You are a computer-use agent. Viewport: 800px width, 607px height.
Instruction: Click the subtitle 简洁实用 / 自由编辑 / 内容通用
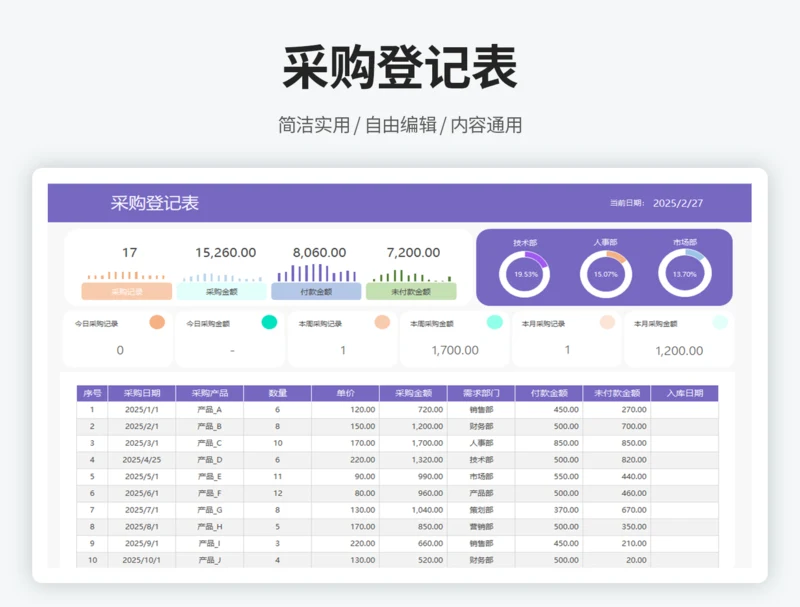tap(400, 125)
